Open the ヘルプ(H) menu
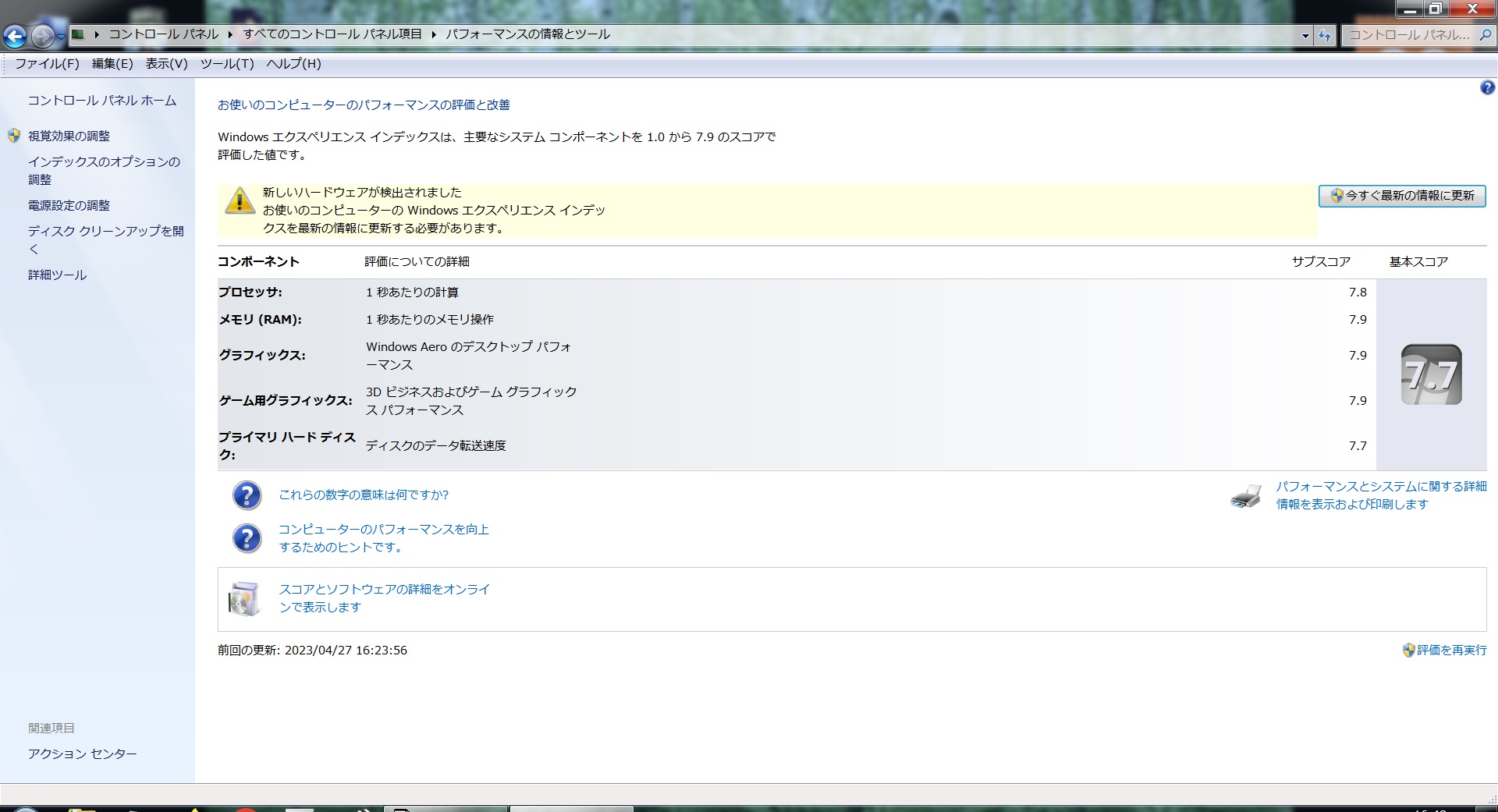 pos(293,64)
